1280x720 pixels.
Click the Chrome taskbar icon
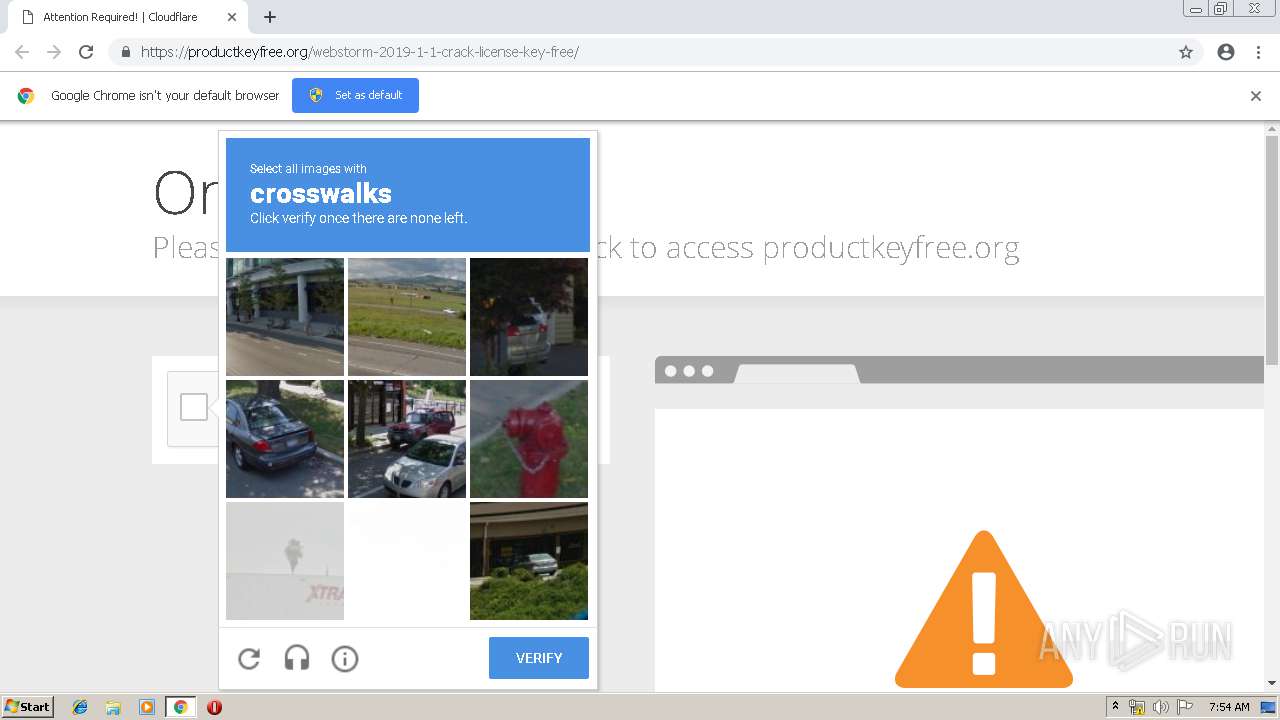181,707
